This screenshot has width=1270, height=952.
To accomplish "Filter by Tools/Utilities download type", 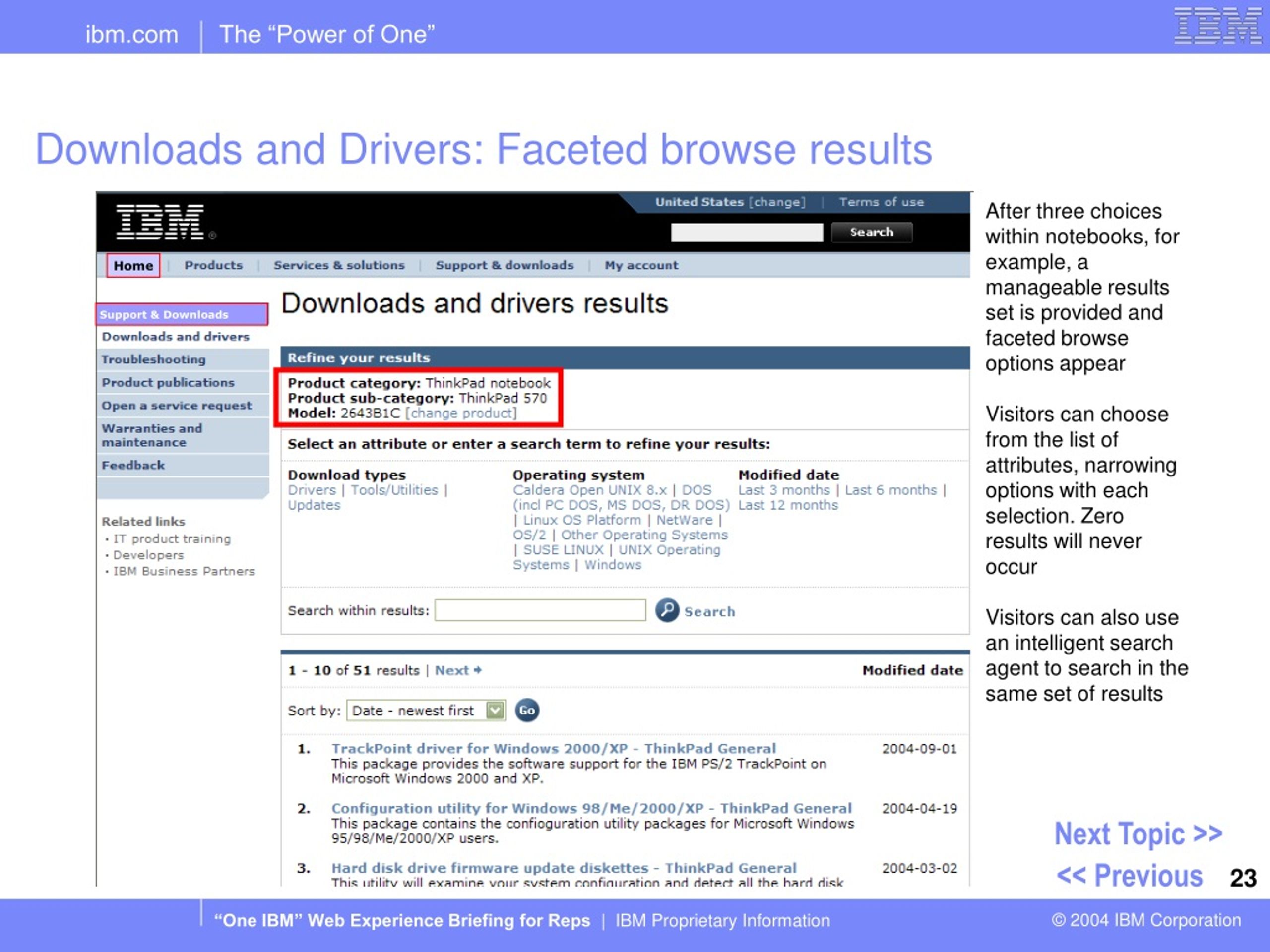I will [x=394, y=490].
